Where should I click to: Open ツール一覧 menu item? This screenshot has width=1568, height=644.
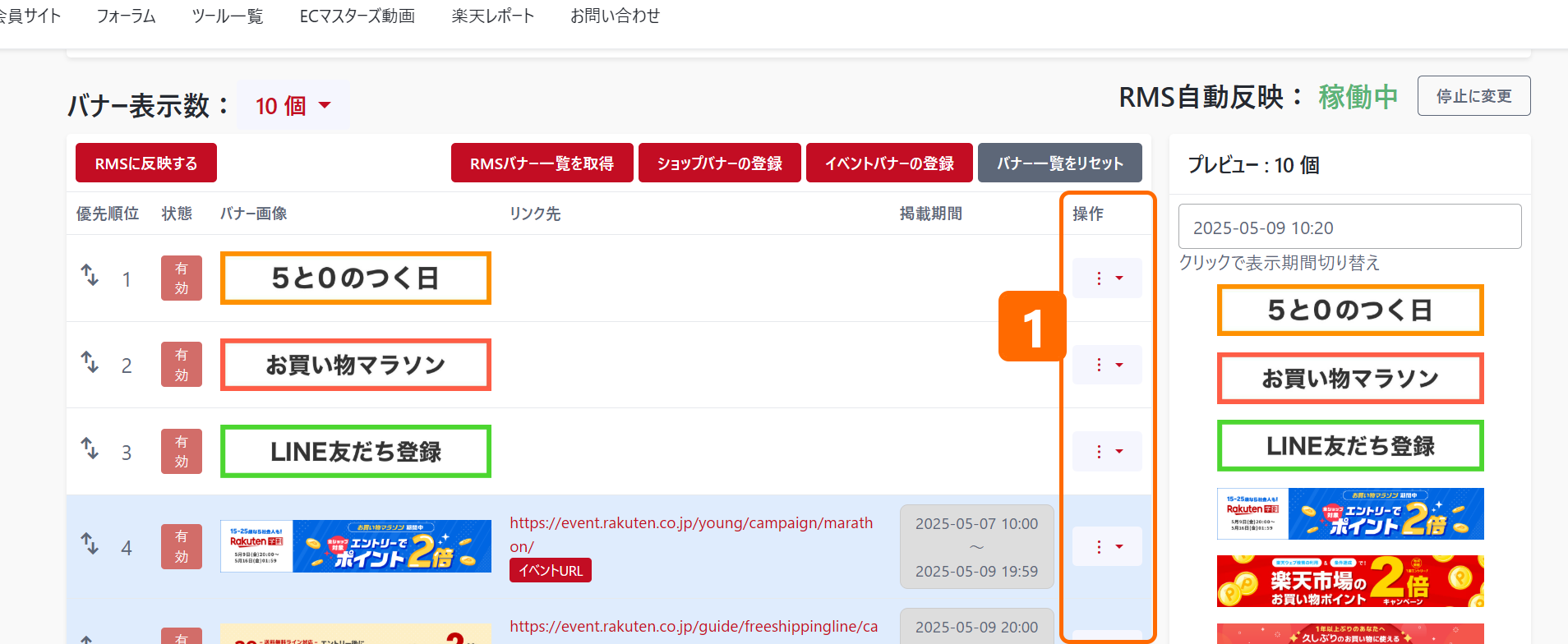pyautogui.click(x=228, y=16)
